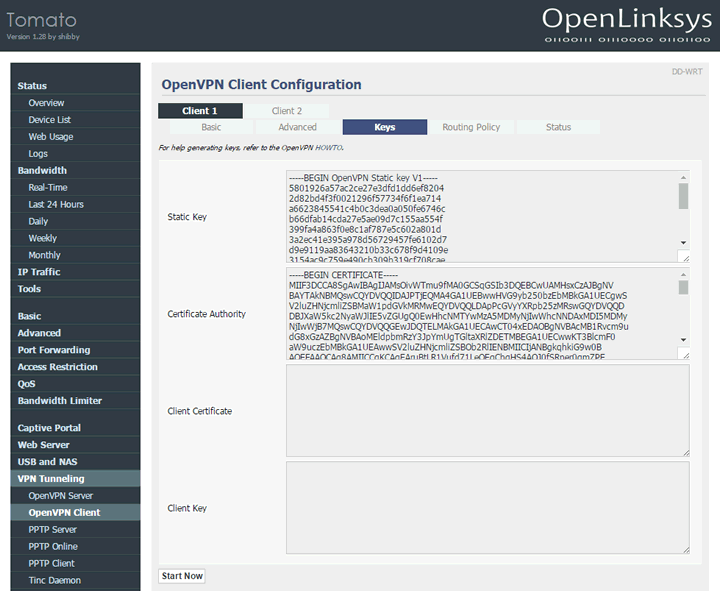The image size is (720, 591).
Task: Open Device List page
Action: [75, 120]
